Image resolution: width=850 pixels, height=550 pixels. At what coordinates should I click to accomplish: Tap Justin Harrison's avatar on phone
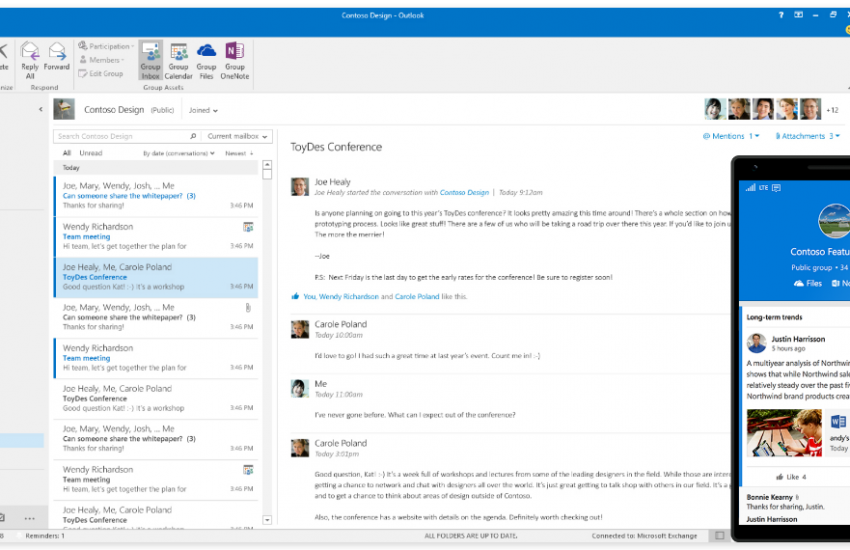[x=757, y=343]
